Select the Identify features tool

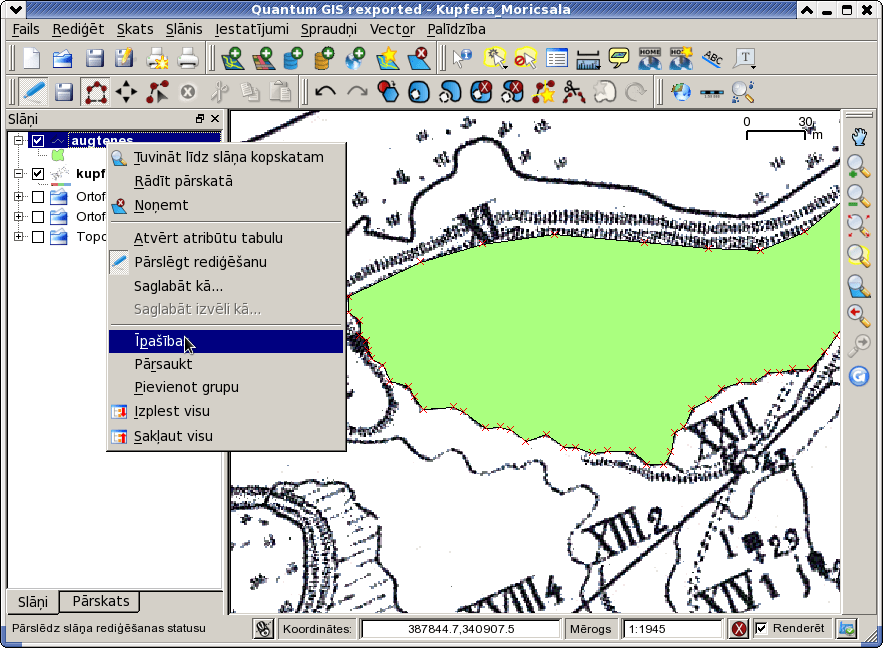click(462, 58)
